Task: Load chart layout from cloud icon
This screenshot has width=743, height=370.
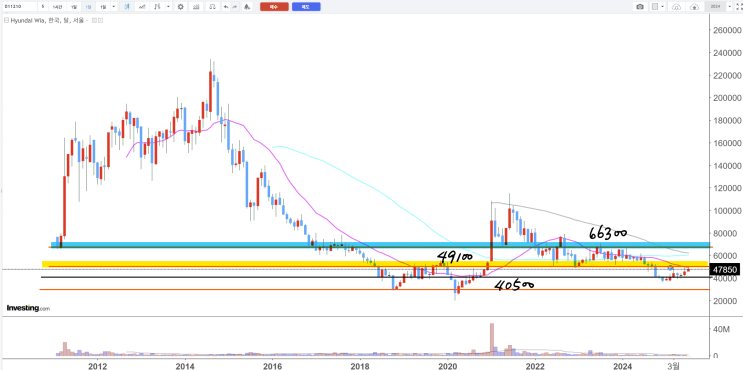Action: (x=677, y=7)
